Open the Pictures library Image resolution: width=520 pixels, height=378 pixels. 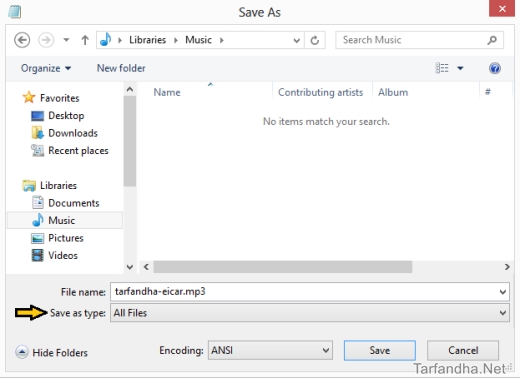[x=66, y=238]
